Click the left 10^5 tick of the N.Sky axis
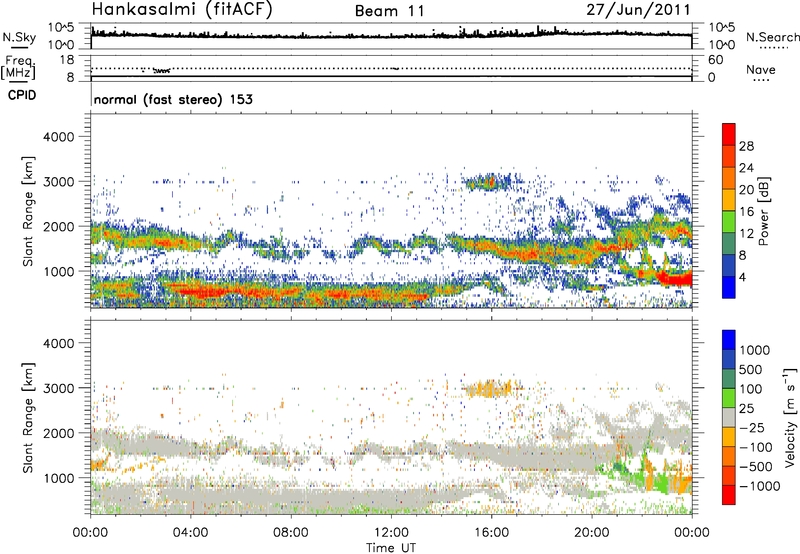Screen dimensions: 800x554 [61, 28]
